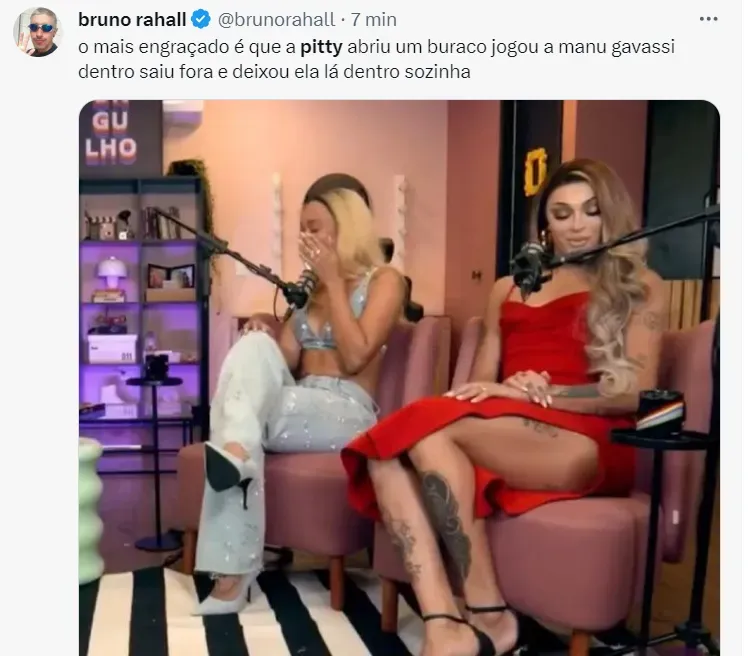Click the bold pitty keyword in tweet
The width and height of the screenshot is (749, 656).
coord(321,47)
